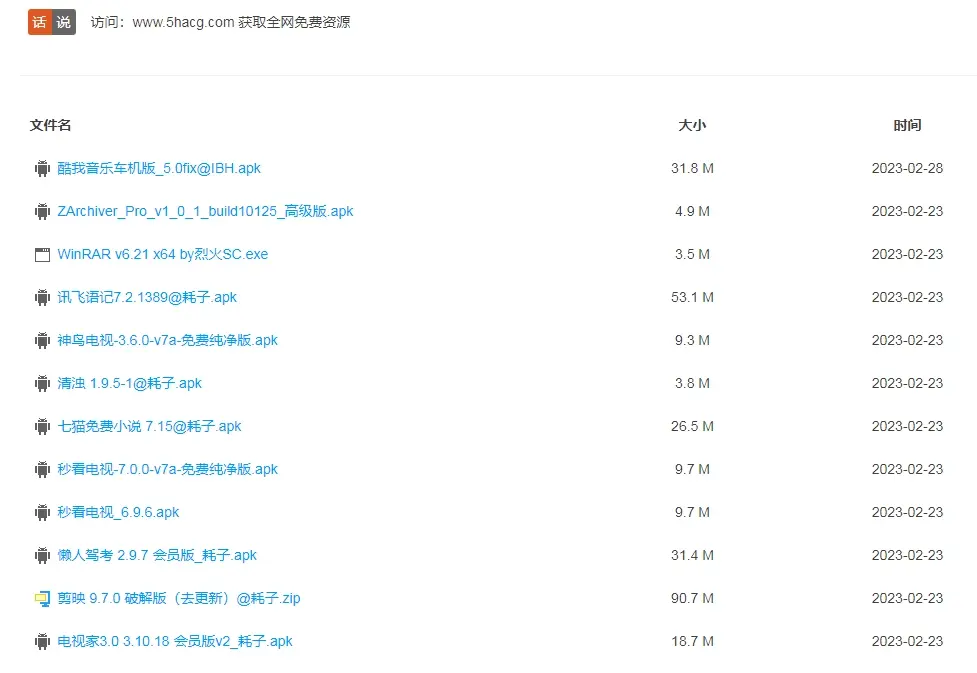This screenshot has width=977, height=673.
Task: Open the 秒看电视-7.0.0 免费纯净版 link
Action: 167,469
